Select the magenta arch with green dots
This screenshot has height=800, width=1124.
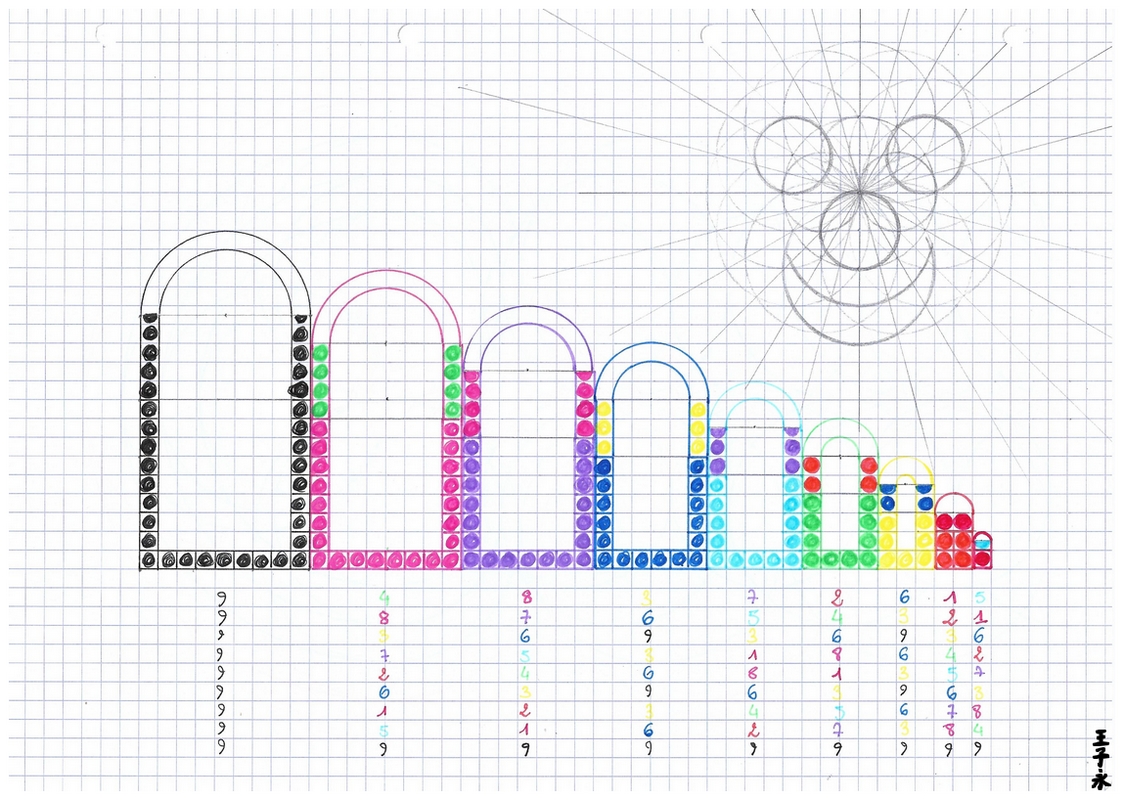(386, 419)
